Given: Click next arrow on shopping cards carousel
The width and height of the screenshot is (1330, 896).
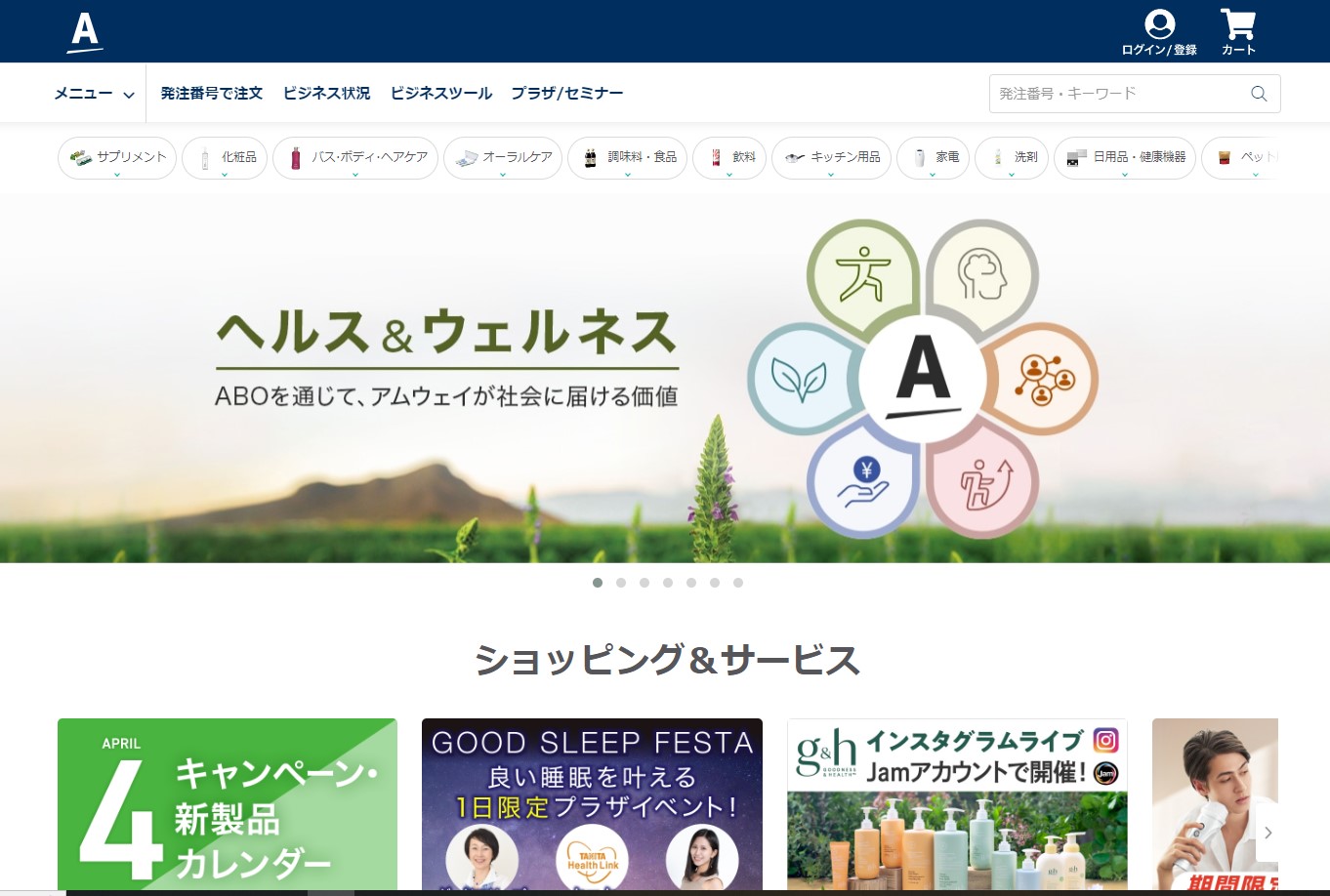Looking at the screenshot, I should click(1268, 833).
